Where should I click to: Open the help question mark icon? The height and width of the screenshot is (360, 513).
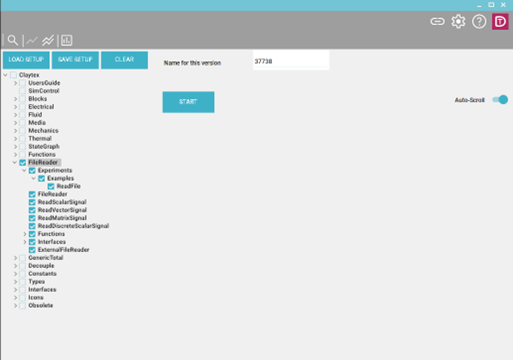(479, 22)
